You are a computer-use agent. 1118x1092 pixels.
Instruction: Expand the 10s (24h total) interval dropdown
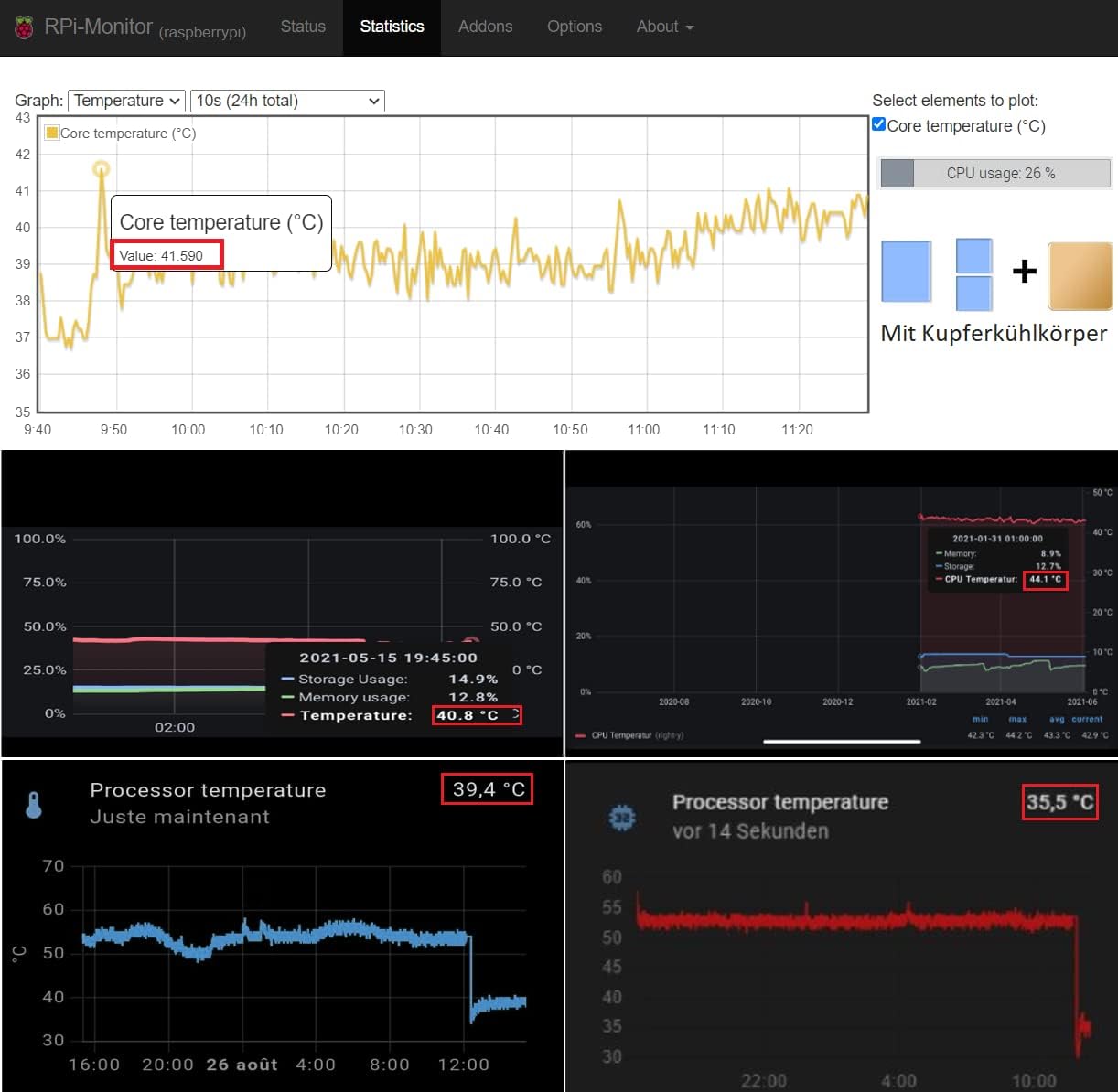click(x=287, y=101)
